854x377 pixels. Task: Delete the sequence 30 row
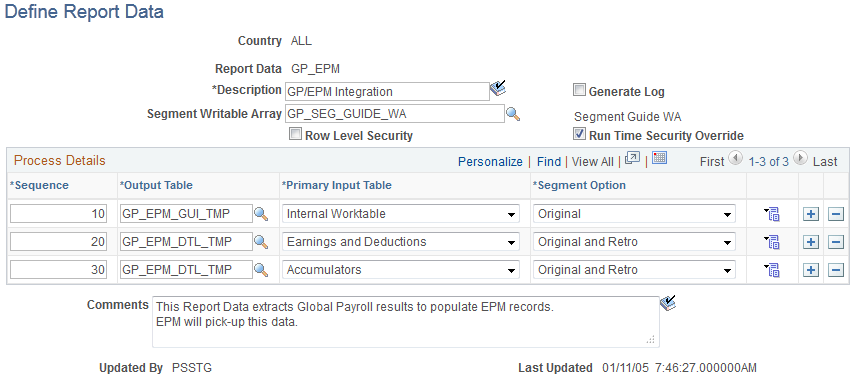click(x=836, y=269)
